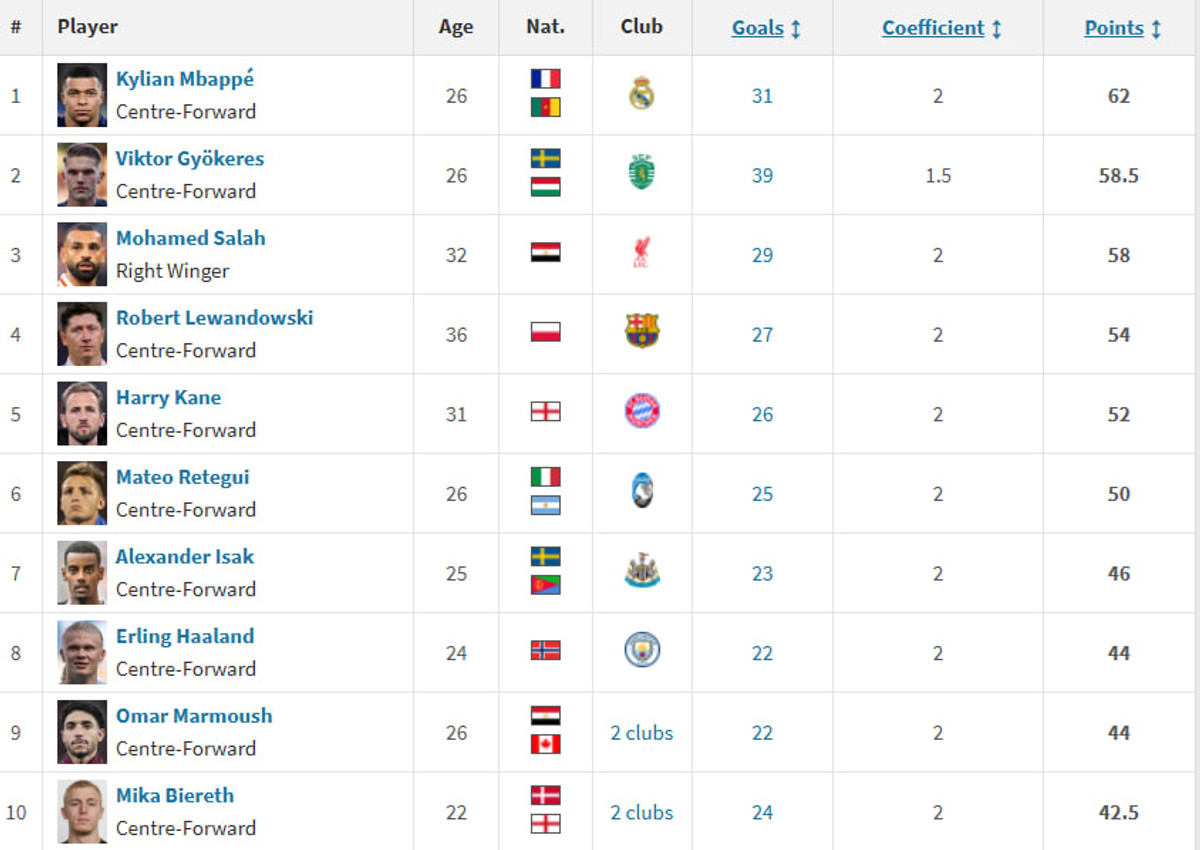Click the Manchester City club crest
Viewport: 1200px width, 850px height.
pos(642,650)
